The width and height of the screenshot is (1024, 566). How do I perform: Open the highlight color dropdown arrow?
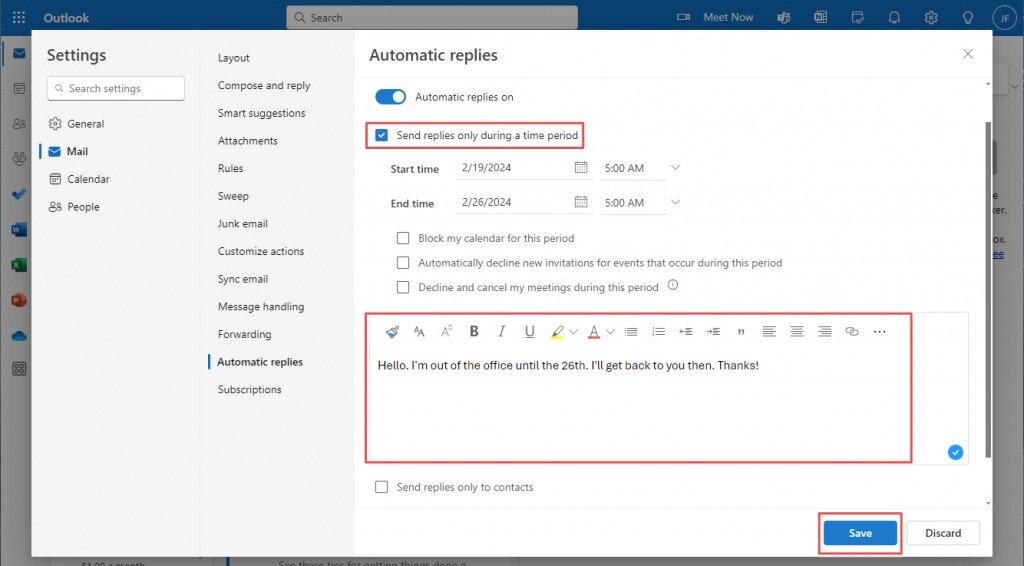573,332
